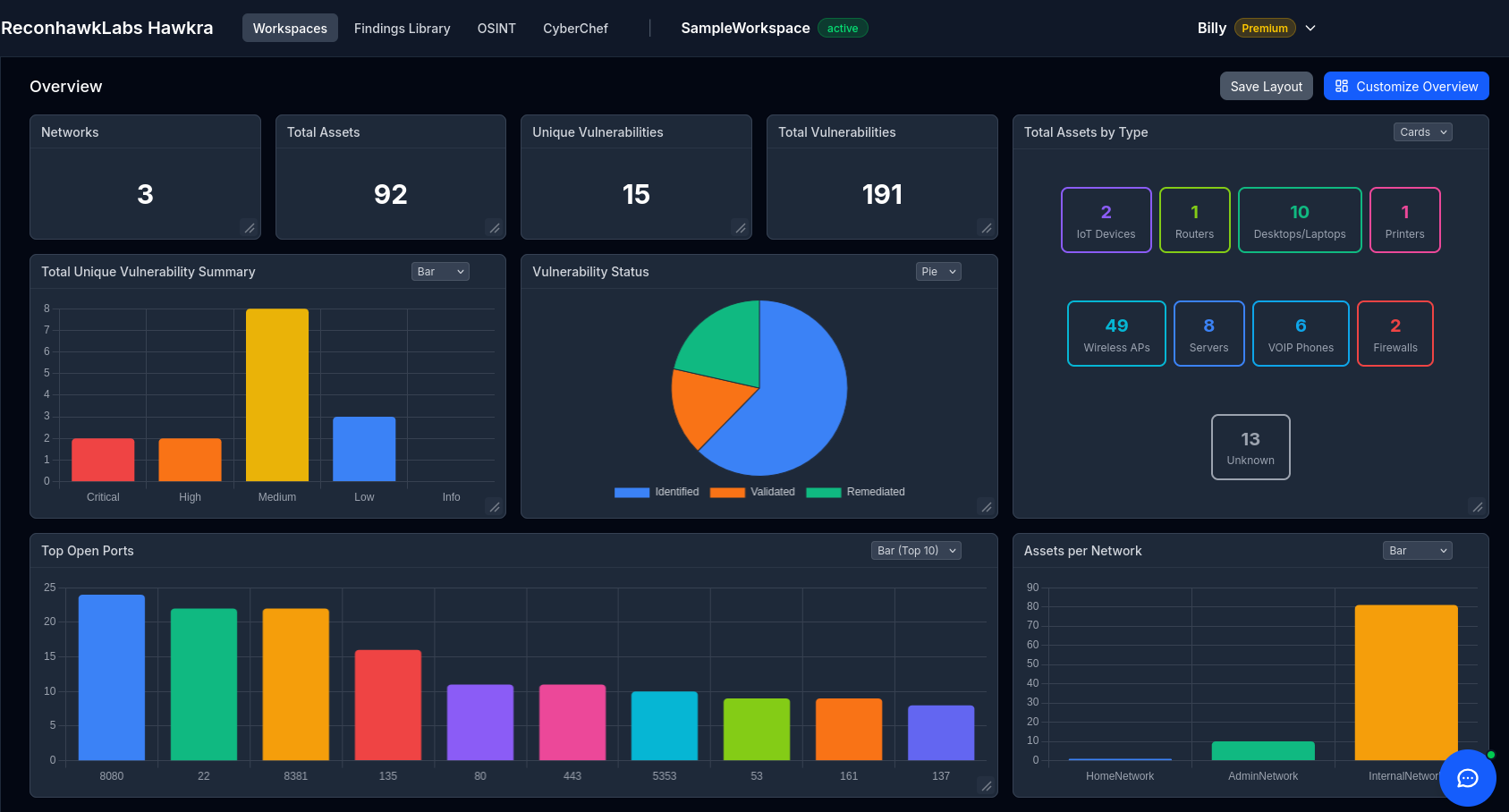The image size is (1509, 812).
Task: Click the resize handle on Assets per Network panel
Action: coord(1477,786)
